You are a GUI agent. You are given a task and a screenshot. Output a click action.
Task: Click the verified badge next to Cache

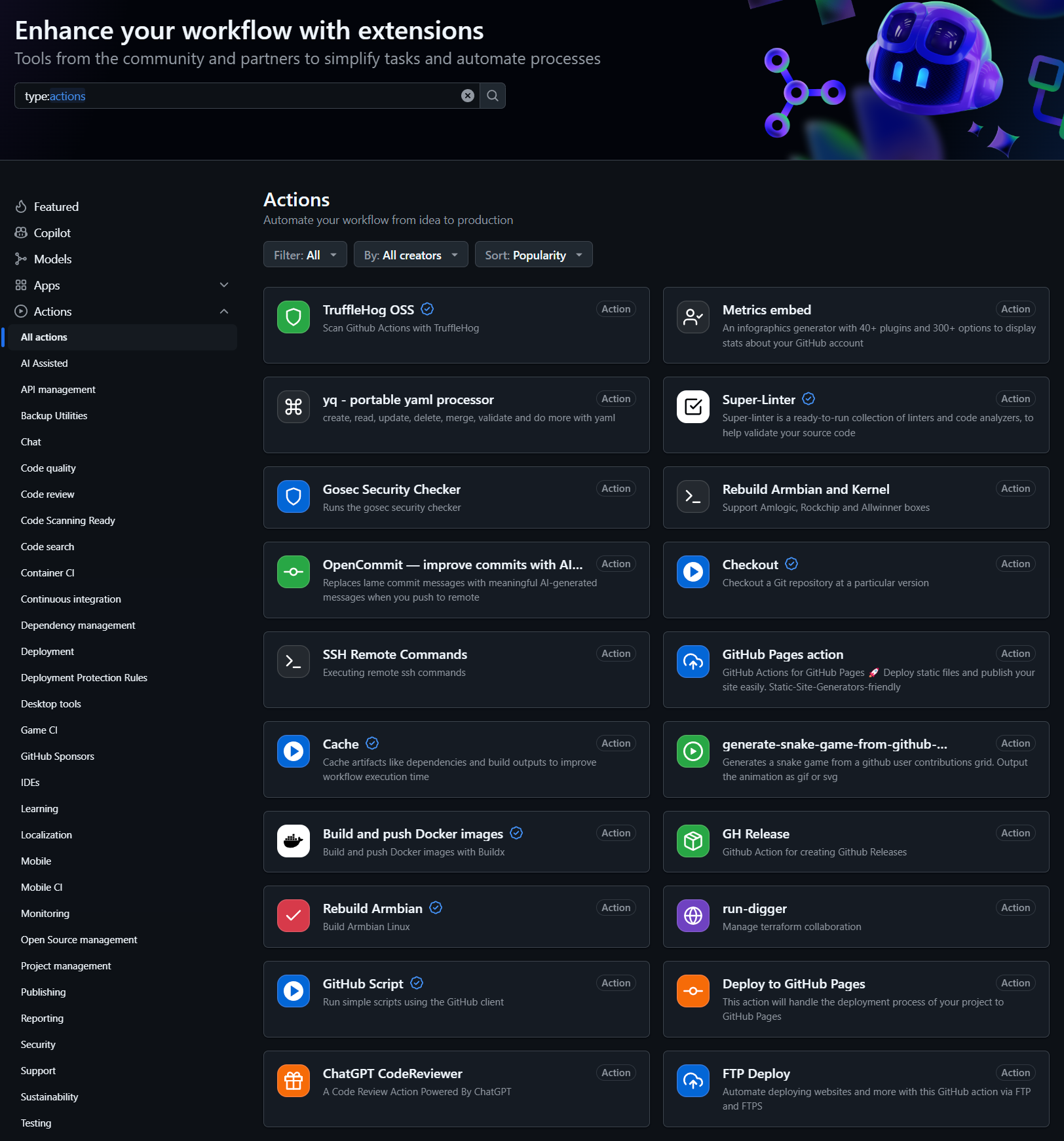(372, 743)
